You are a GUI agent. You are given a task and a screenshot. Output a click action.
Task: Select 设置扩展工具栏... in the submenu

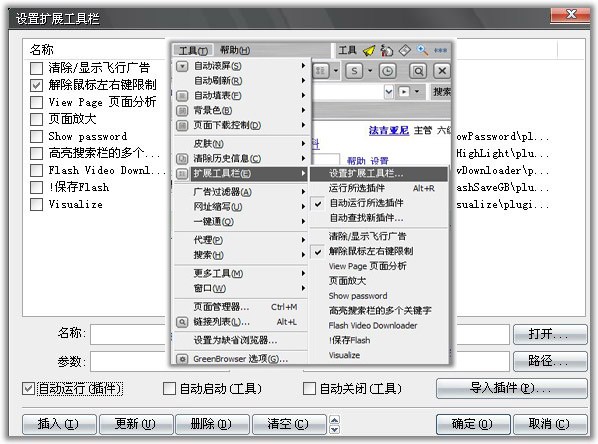coord(379,174)
